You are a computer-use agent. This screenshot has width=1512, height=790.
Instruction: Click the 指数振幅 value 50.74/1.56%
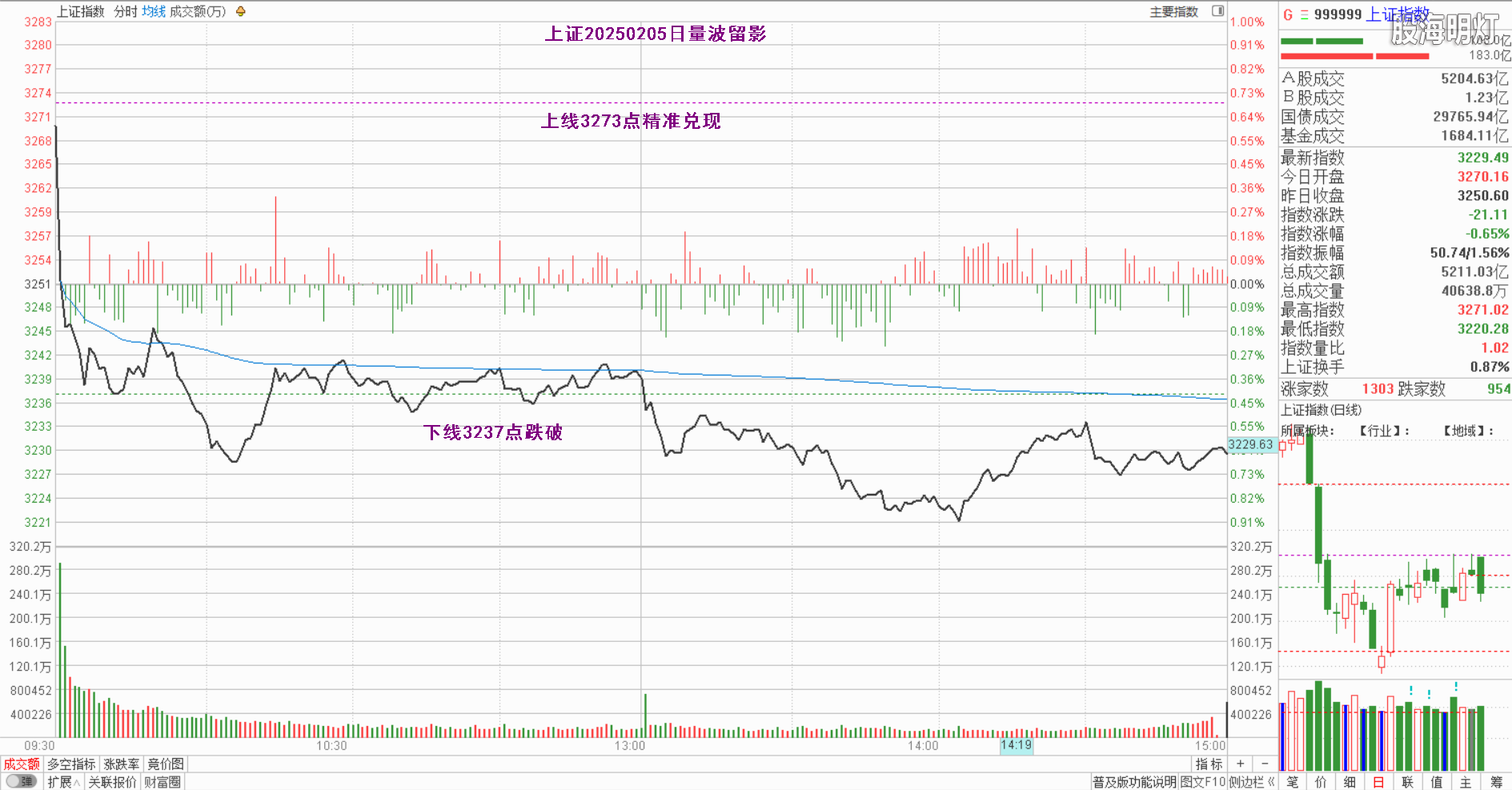(x=1470, y=253)
